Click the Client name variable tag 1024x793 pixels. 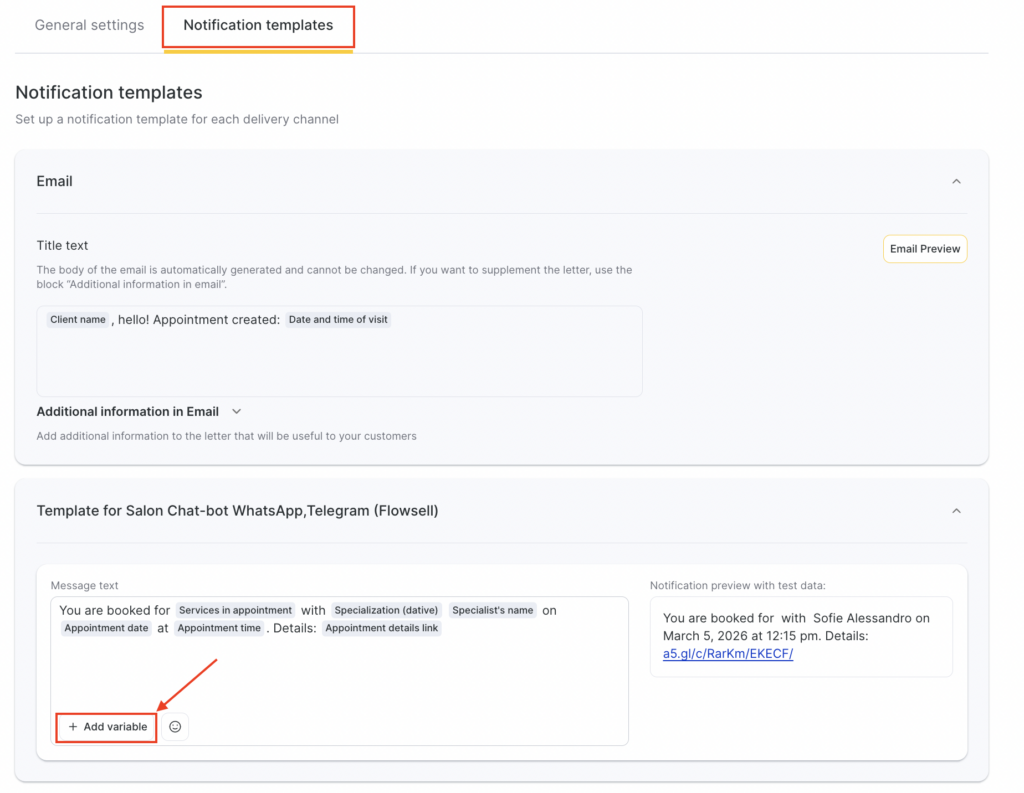[77, 320]
